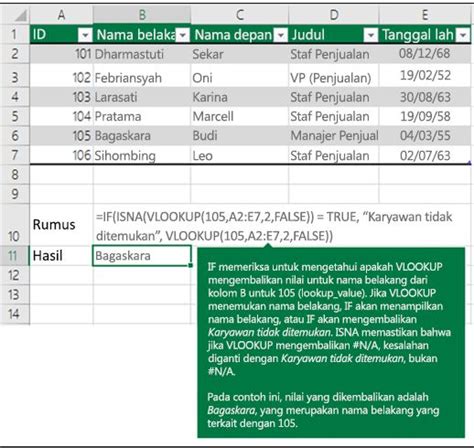Image resolution: width=474 pixels, height=448 pixels.
Task: Click the date 02/07/63 cell
Action: pos(425,155)
